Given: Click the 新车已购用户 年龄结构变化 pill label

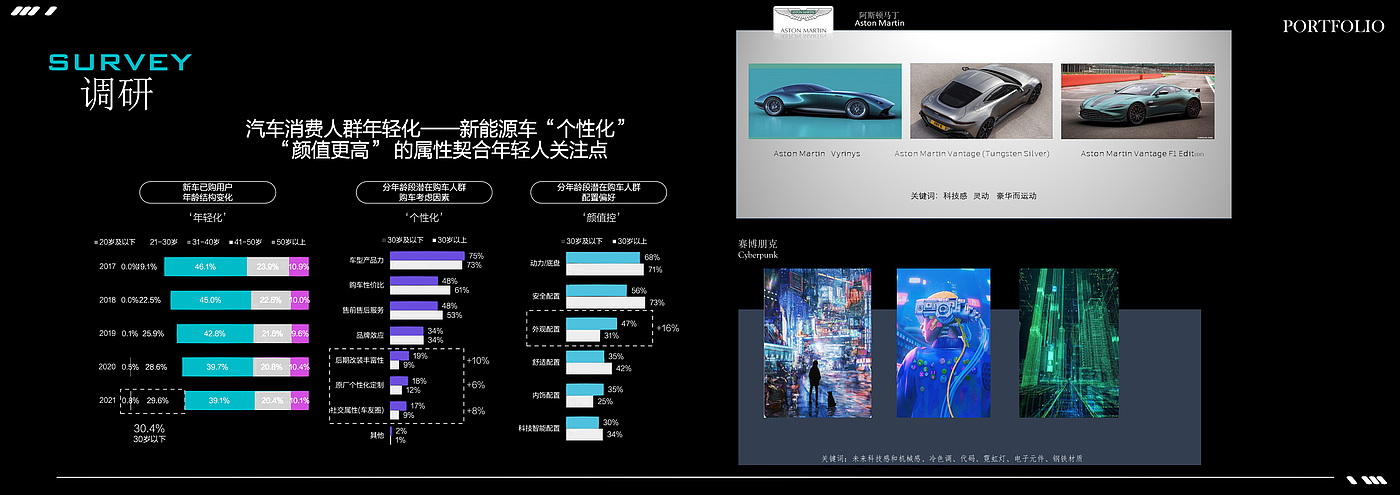Looking at the screenshot, I should [x=207, y=192].
